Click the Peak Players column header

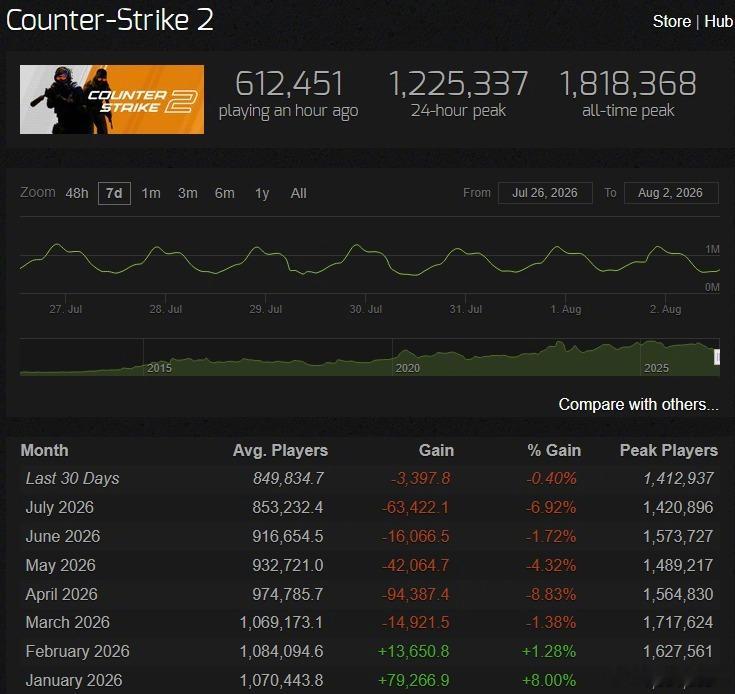coord(669,450)
